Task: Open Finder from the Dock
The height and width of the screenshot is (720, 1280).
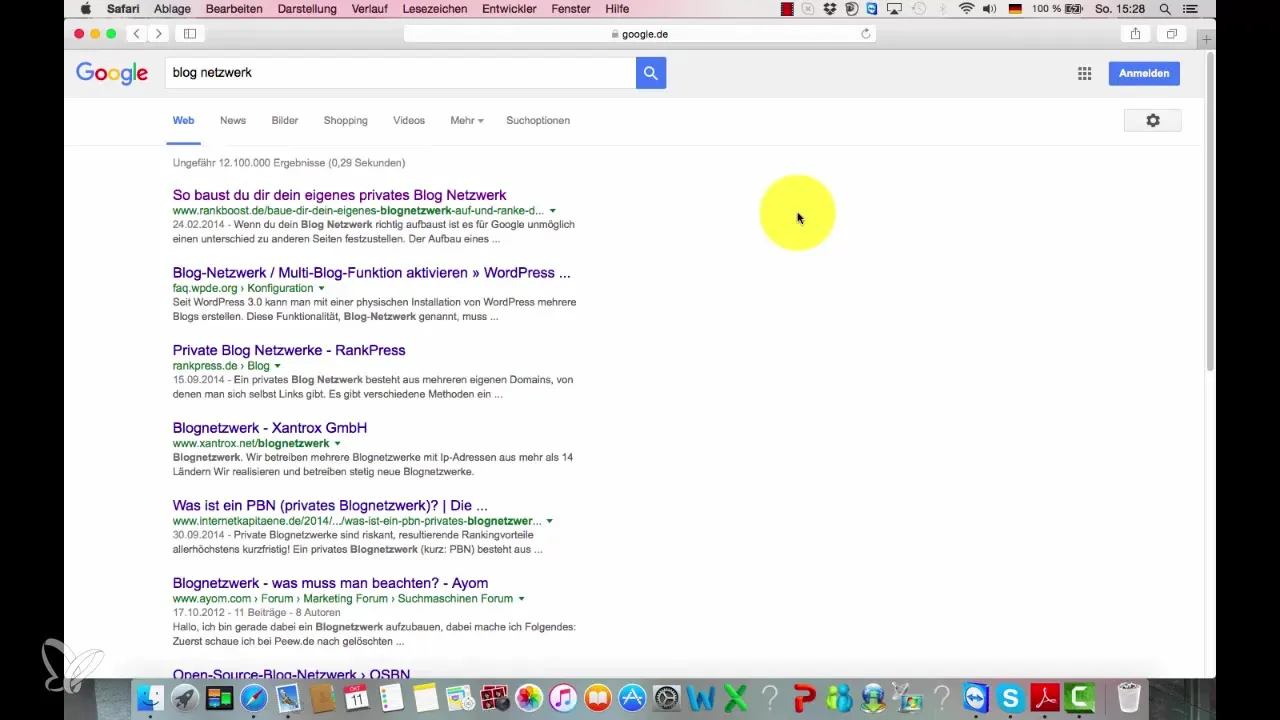Action: coord(149,698)
